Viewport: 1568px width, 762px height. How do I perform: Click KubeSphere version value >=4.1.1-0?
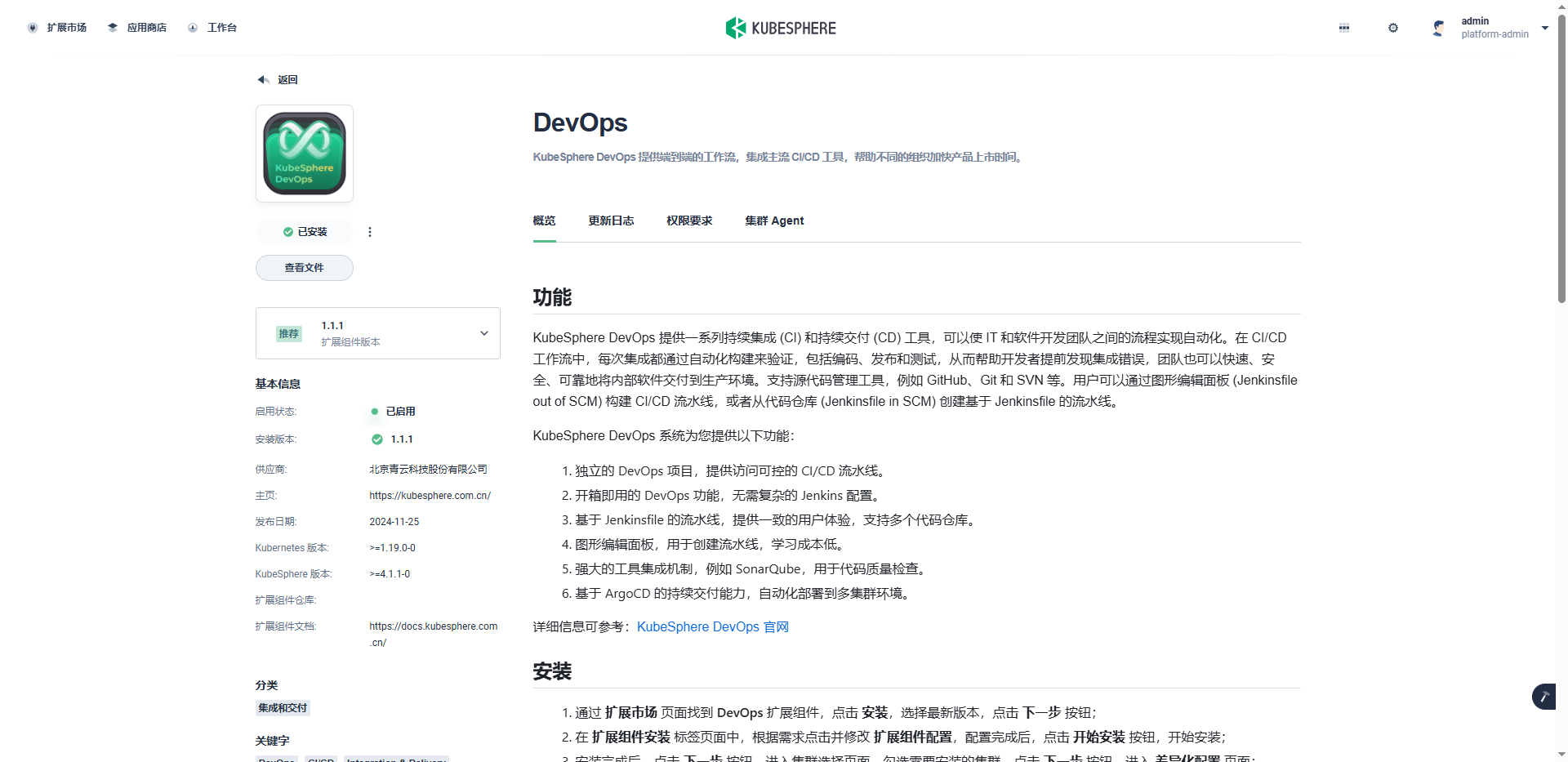[x=390, y=574]
